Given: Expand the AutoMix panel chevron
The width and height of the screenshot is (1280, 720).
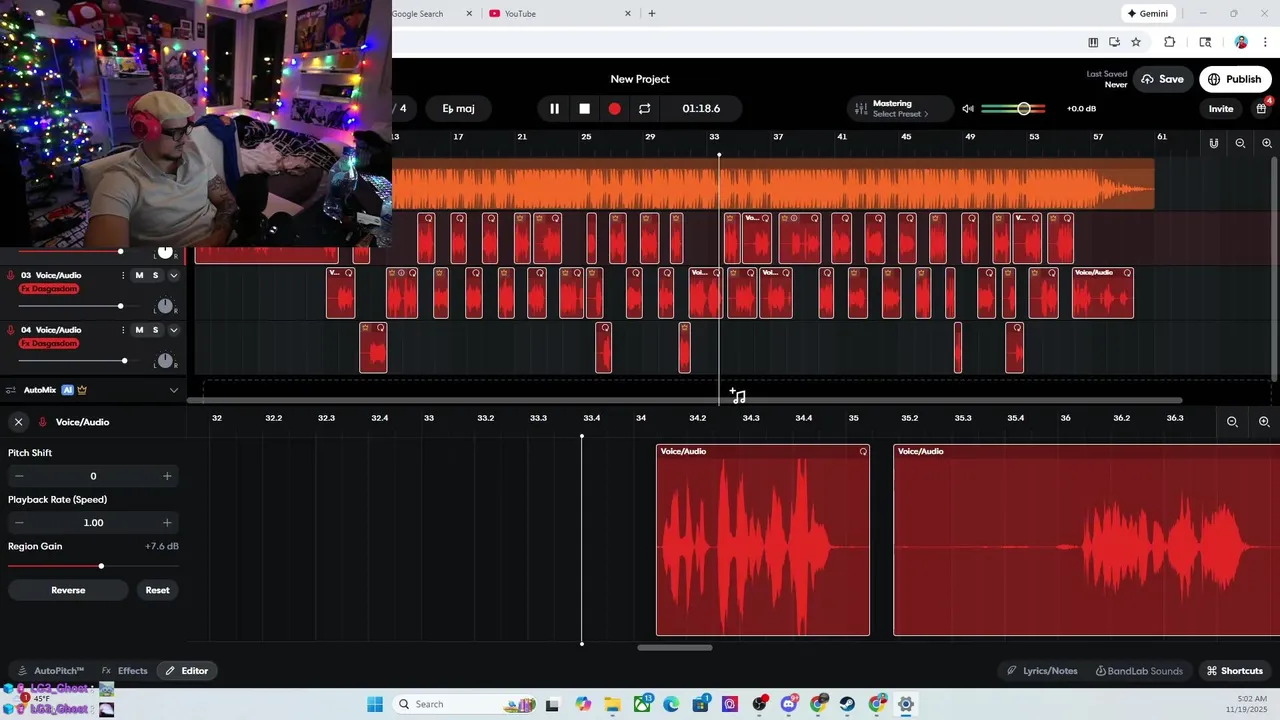Looking at the screenshot, I should (174, 390).
